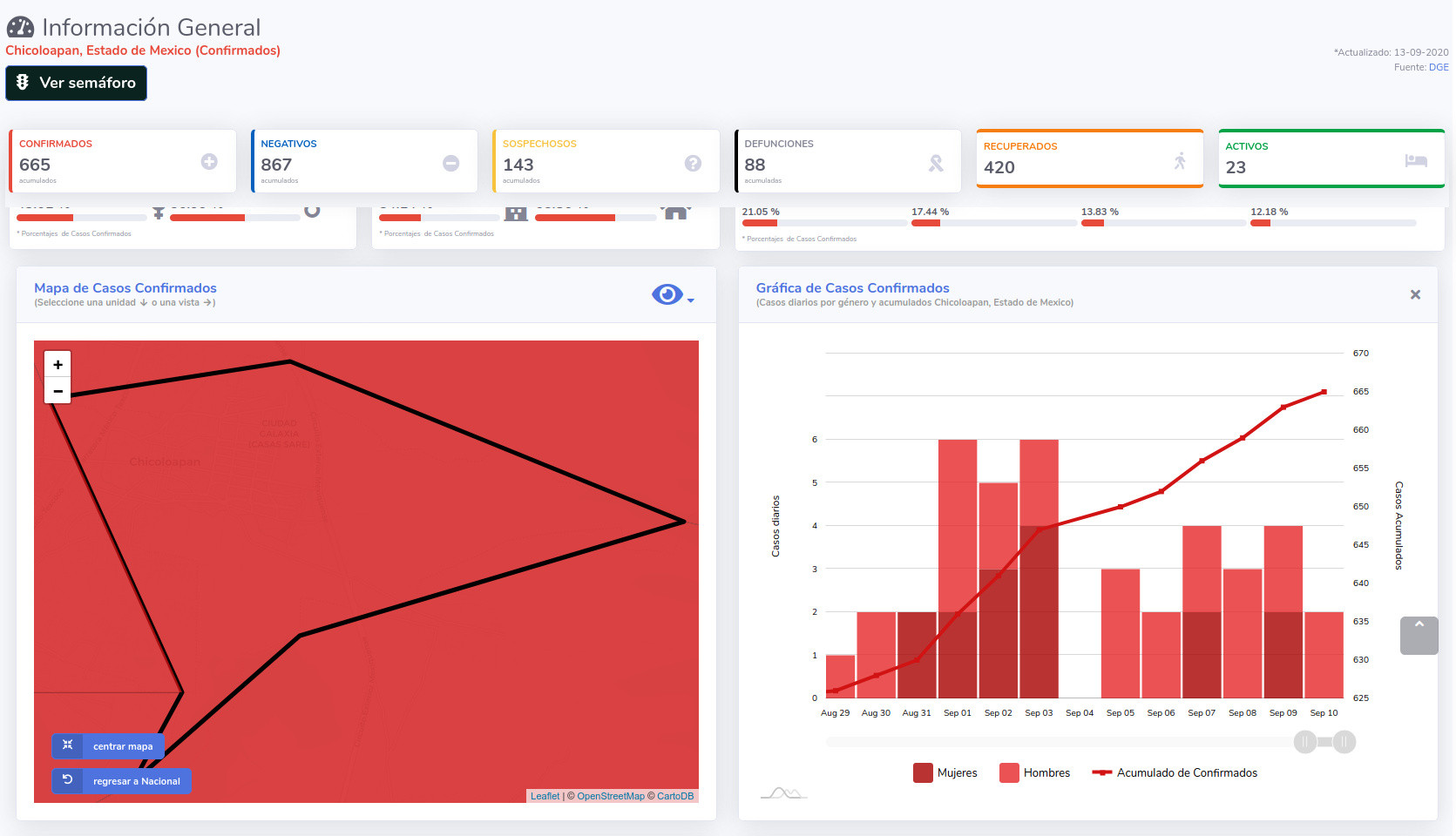This screenshot has height=836, width=1456.
Task: Open the dropdown caret next to eye icon
Action: pyautogui.click(x=691, y=300)
